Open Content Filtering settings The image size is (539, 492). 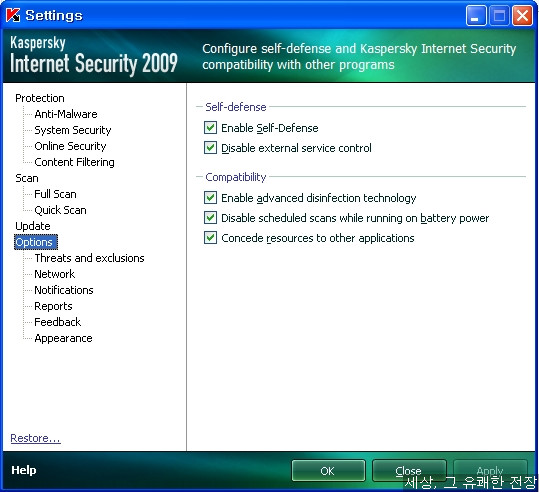pos(74,162)
